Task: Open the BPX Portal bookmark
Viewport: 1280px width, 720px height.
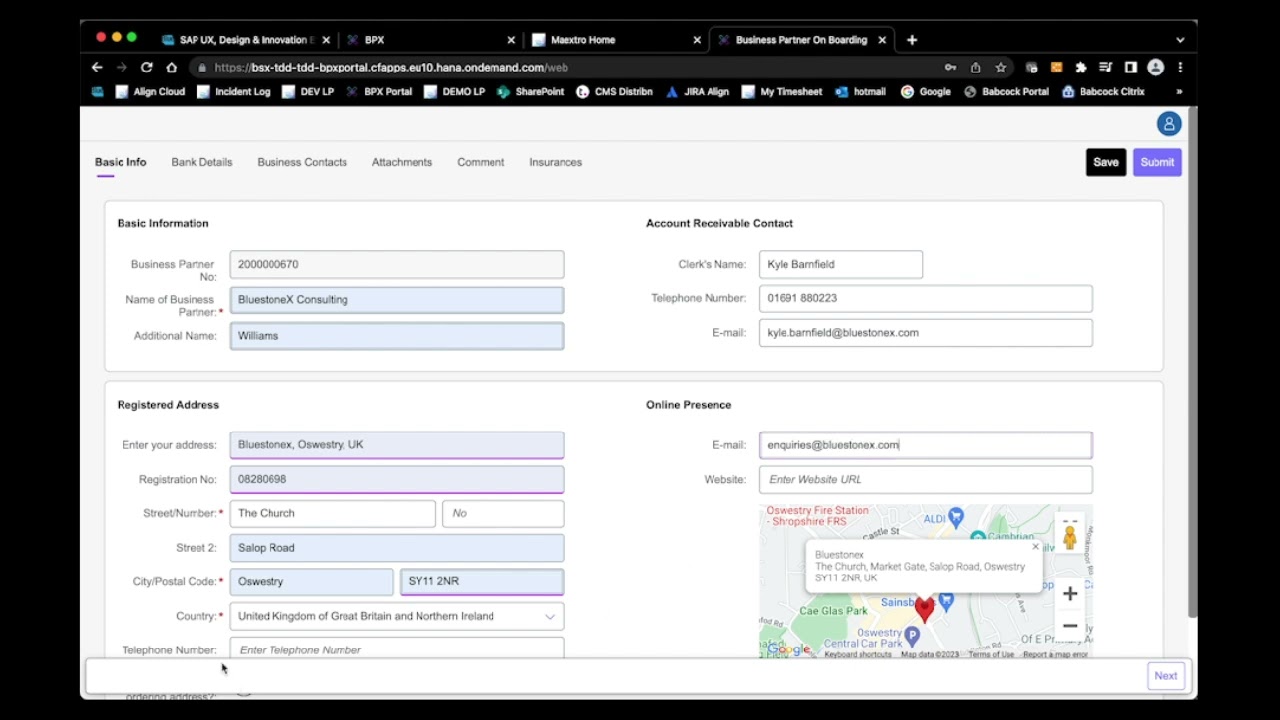Action: click(x=379, y=91)
